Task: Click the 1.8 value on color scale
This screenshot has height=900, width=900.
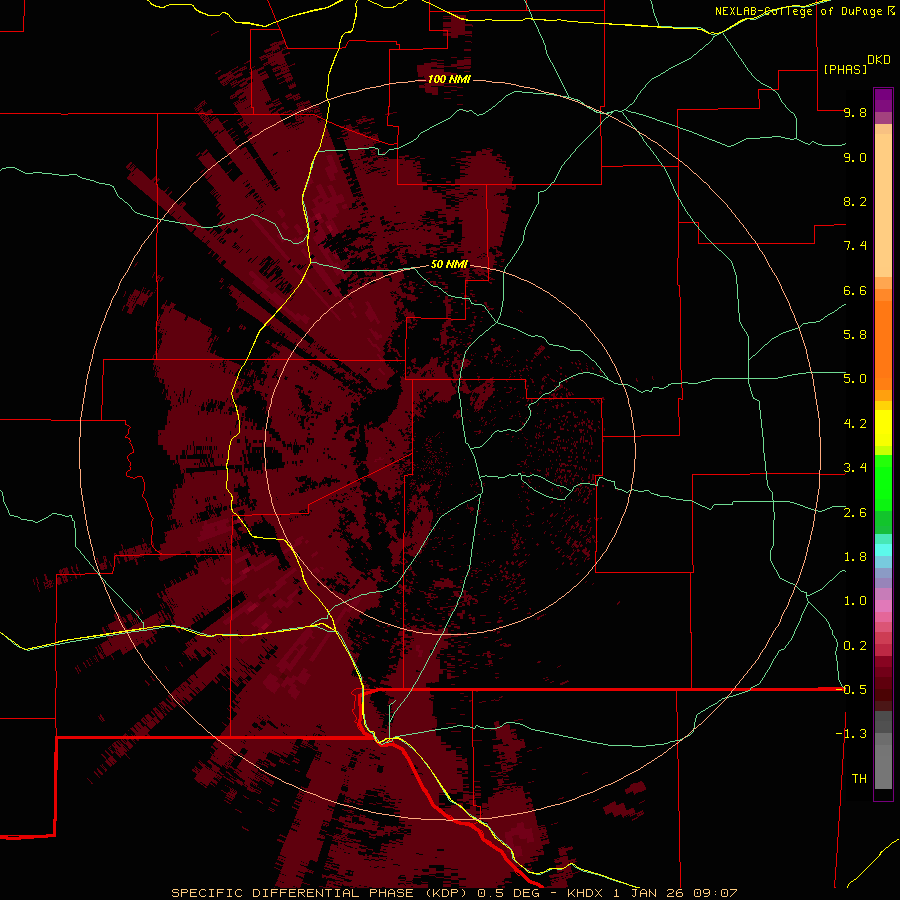Action: pos(855,557)
